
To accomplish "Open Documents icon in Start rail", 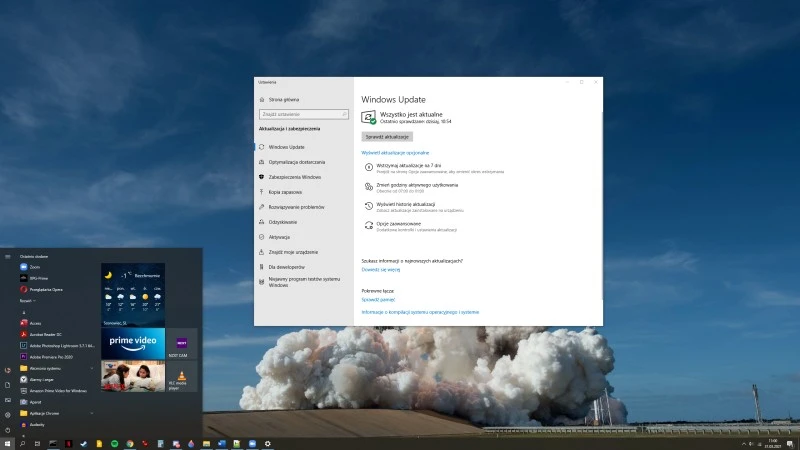I will coord(8,385).
